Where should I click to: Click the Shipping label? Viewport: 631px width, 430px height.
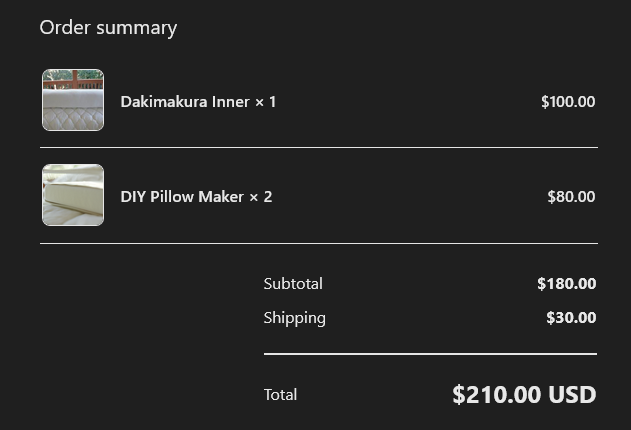click(x=295, y=318)
